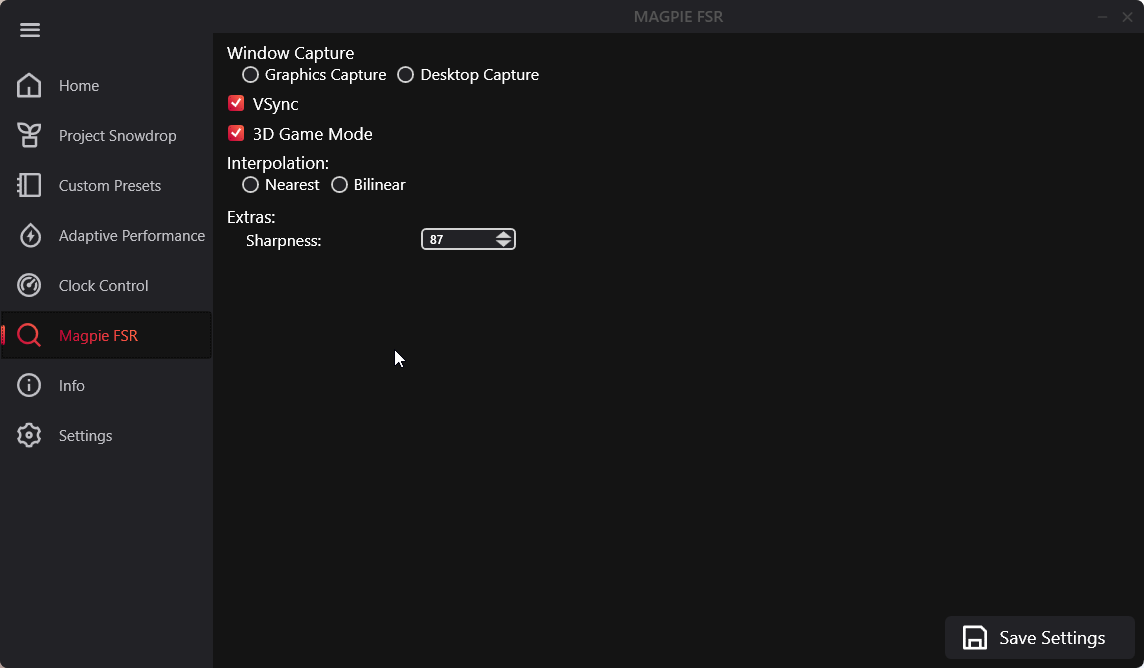Click the Custom Presets notebook icon
Screen dimensions: 1144x668
(29, 185)
